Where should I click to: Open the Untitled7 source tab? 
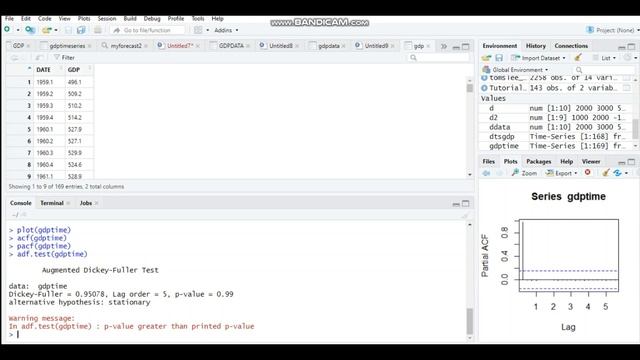[179, 46]
